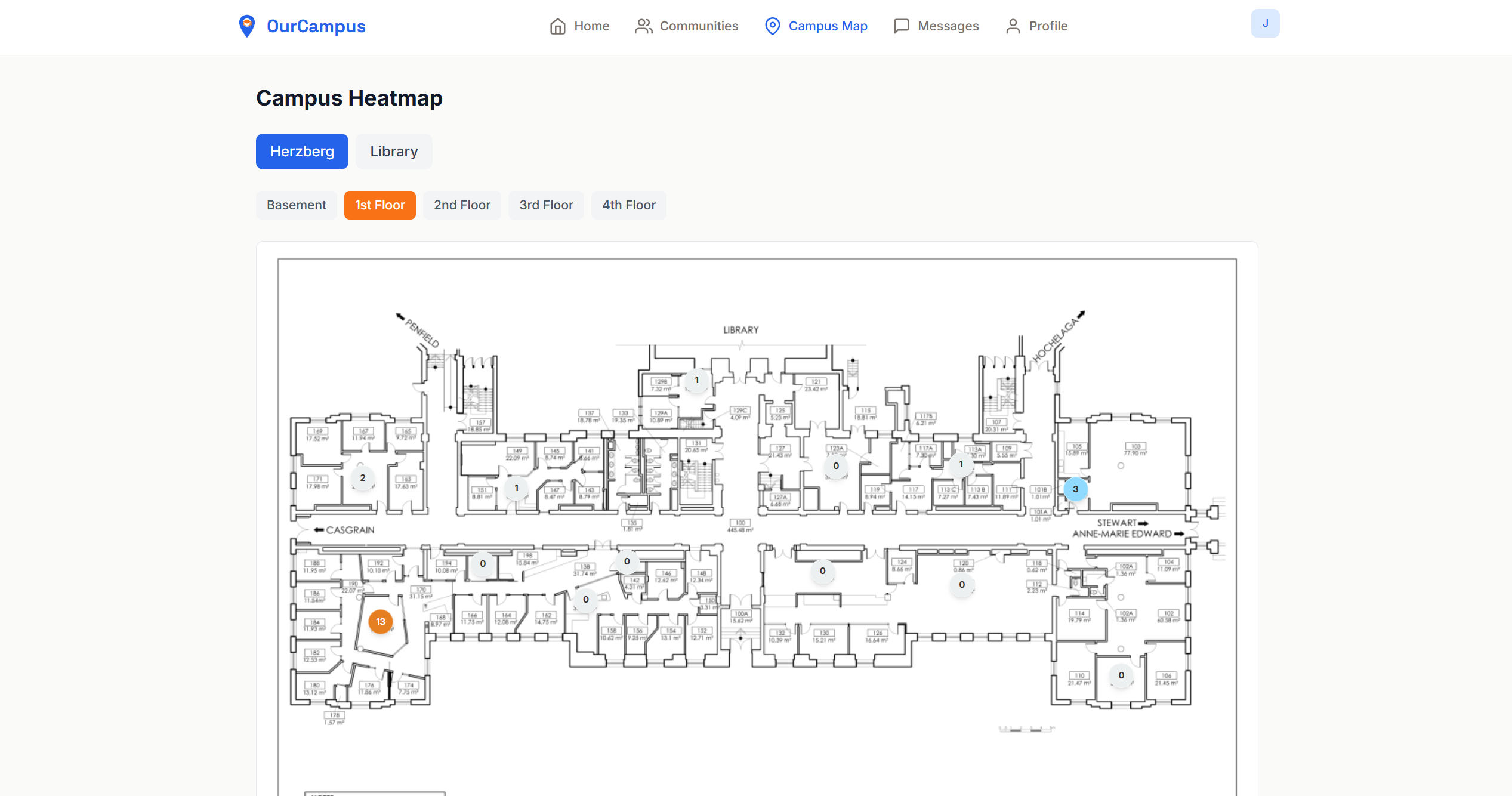1512x796 pixels.
Task: Switch to the 2nd Floor
Action: [x=462, y=205]
